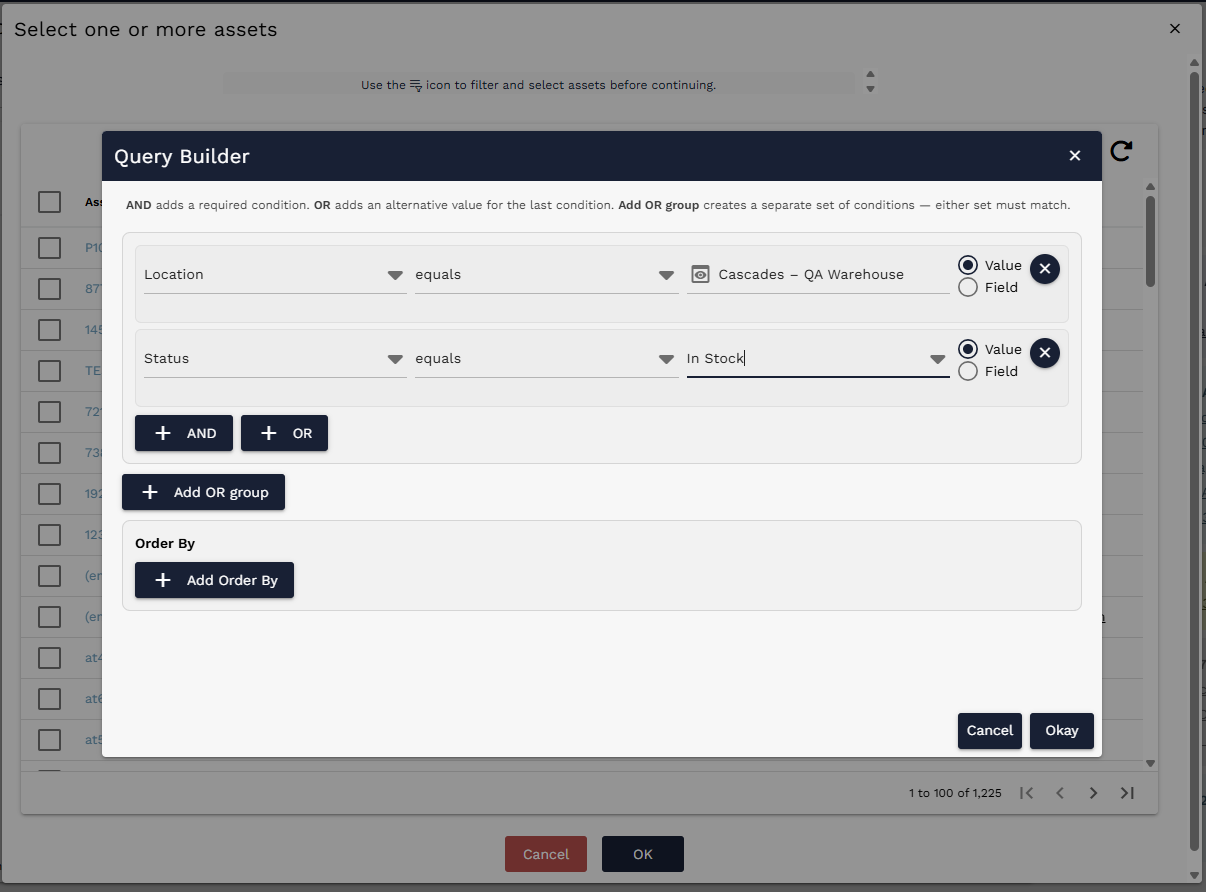Remove the Location condition row

(1045, 269)
